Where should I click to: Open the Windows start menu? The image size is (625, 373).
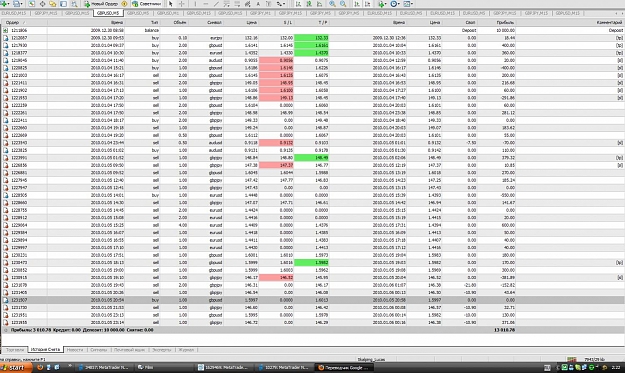pos(16,367)
